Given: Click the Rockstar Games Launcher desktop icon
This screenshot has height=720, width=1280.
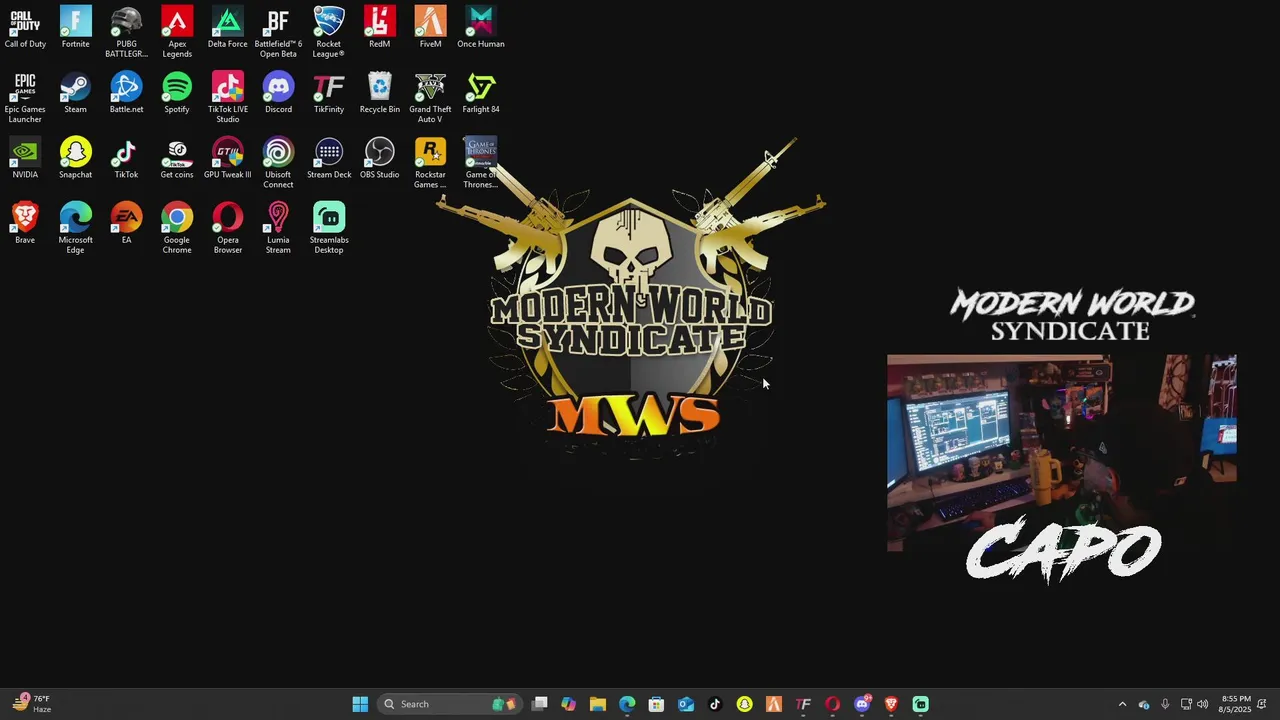Looking at the screenshot, I should point(430,163).
